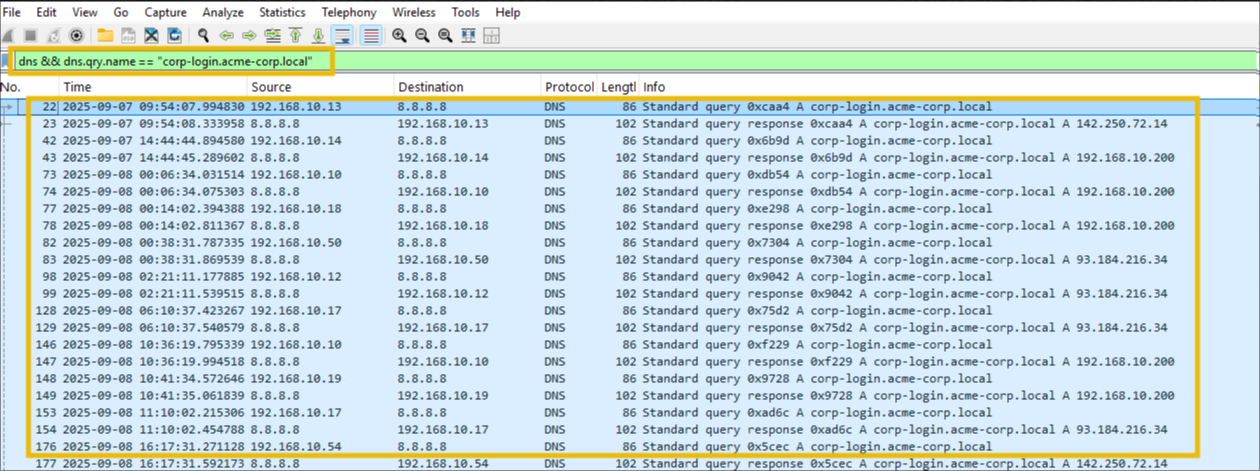Select packet 154 response 0xad6c

tap(630, 430)
